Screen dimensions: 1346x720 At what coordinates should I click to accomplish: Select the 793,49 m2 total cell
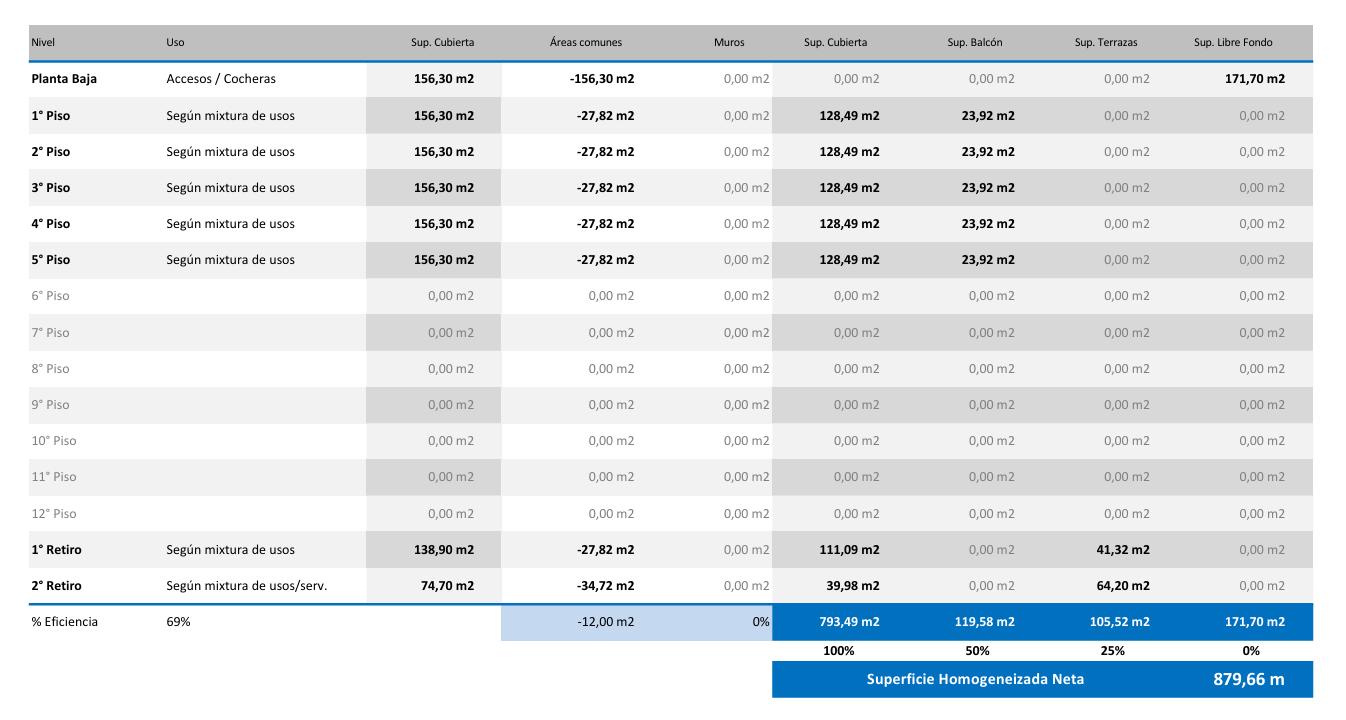849,622
